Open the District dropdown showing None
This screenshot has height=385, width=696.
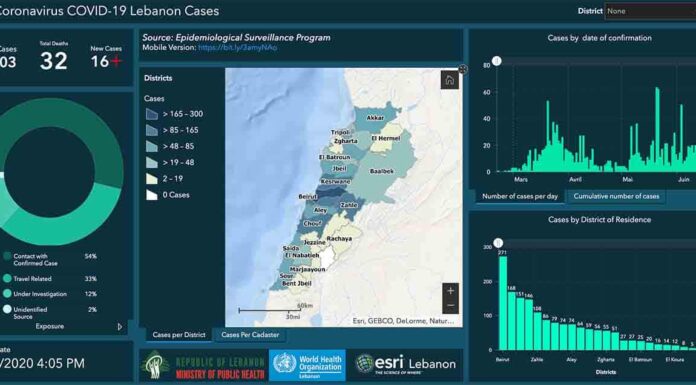(x=650, y=11)
